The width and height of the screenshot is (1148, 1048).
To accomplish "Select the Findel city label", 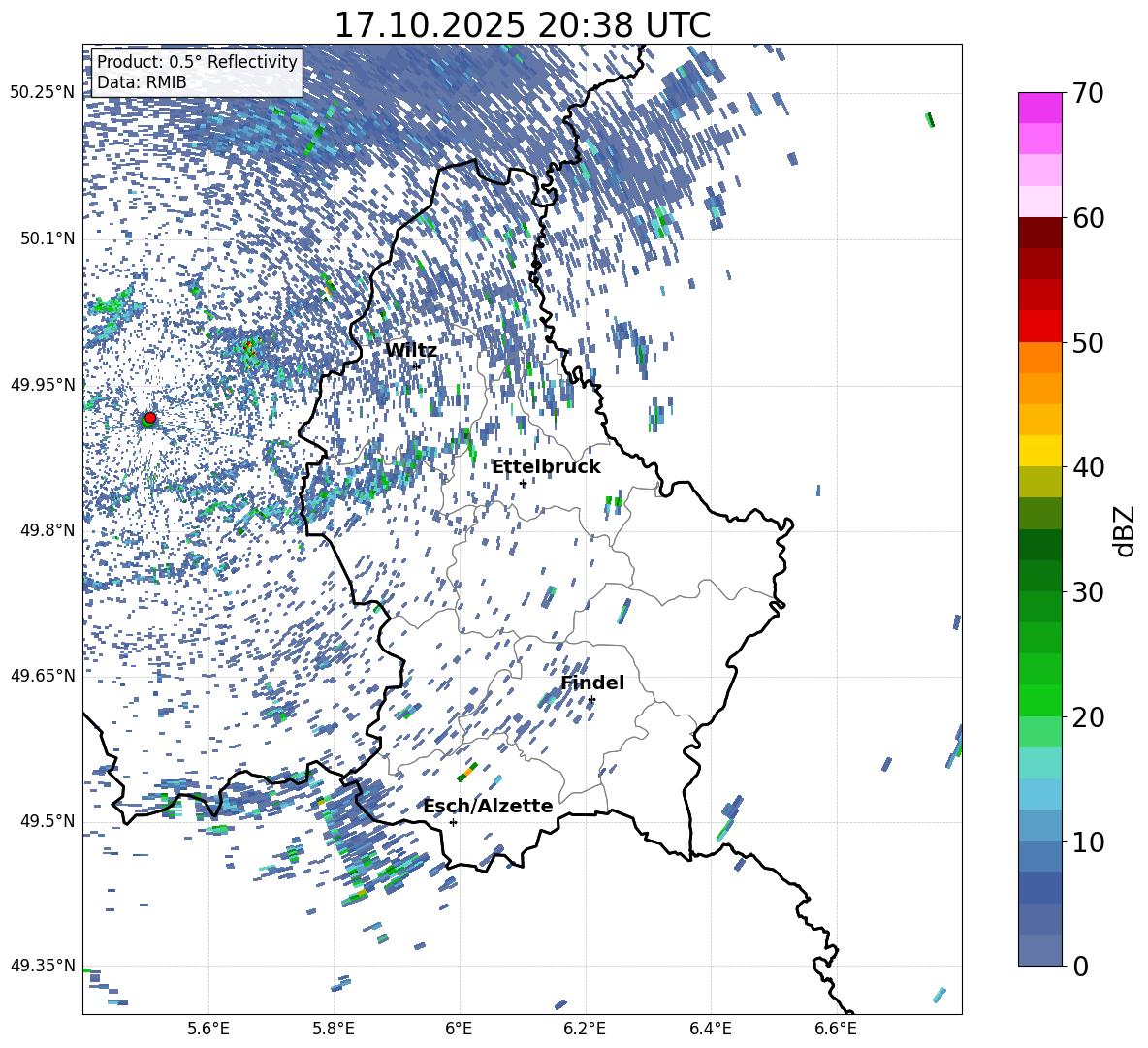I will (591, 683).
